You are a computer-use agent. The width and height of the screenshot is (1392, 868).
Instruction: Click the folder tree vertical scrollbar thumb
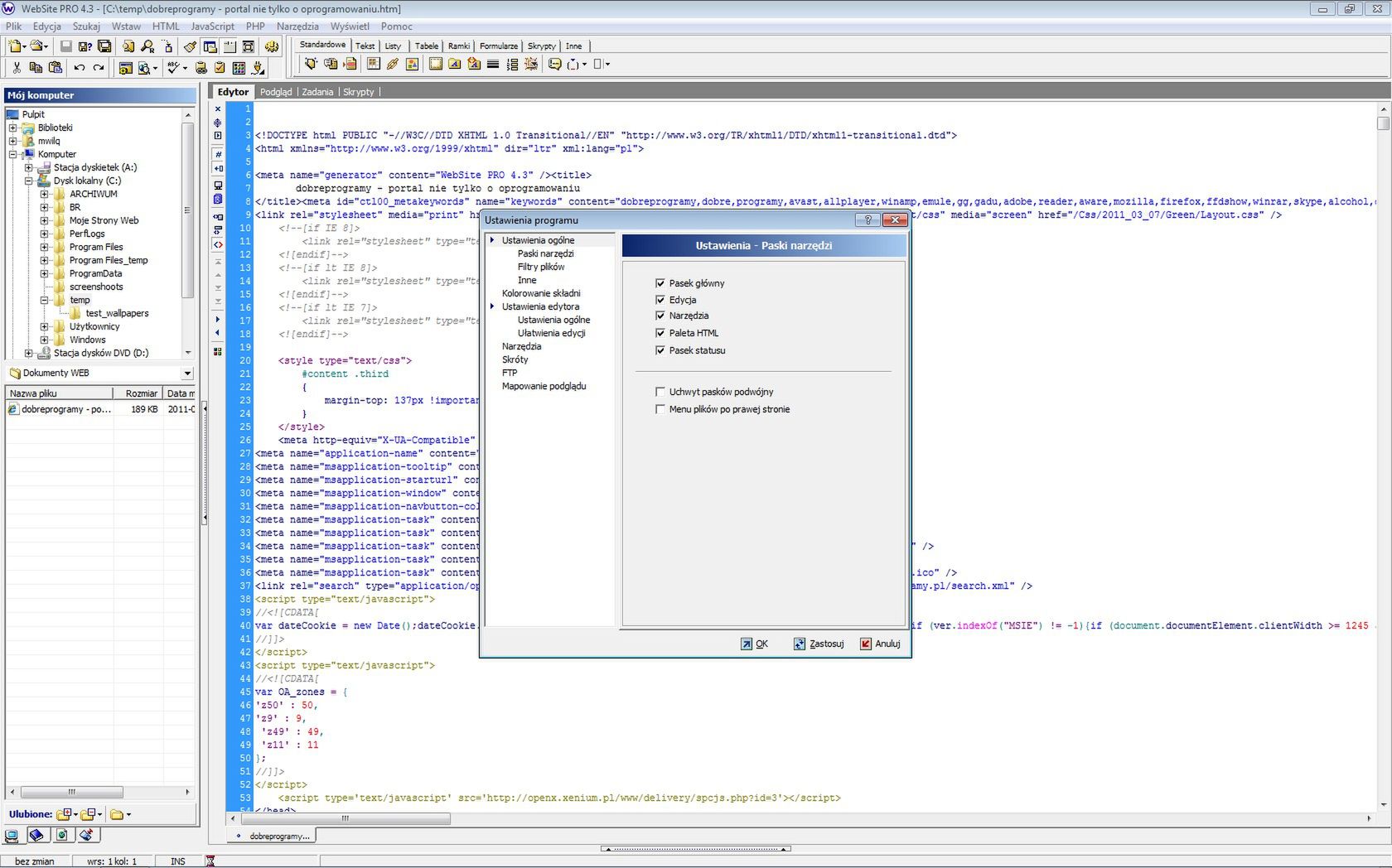pos(188,210)
